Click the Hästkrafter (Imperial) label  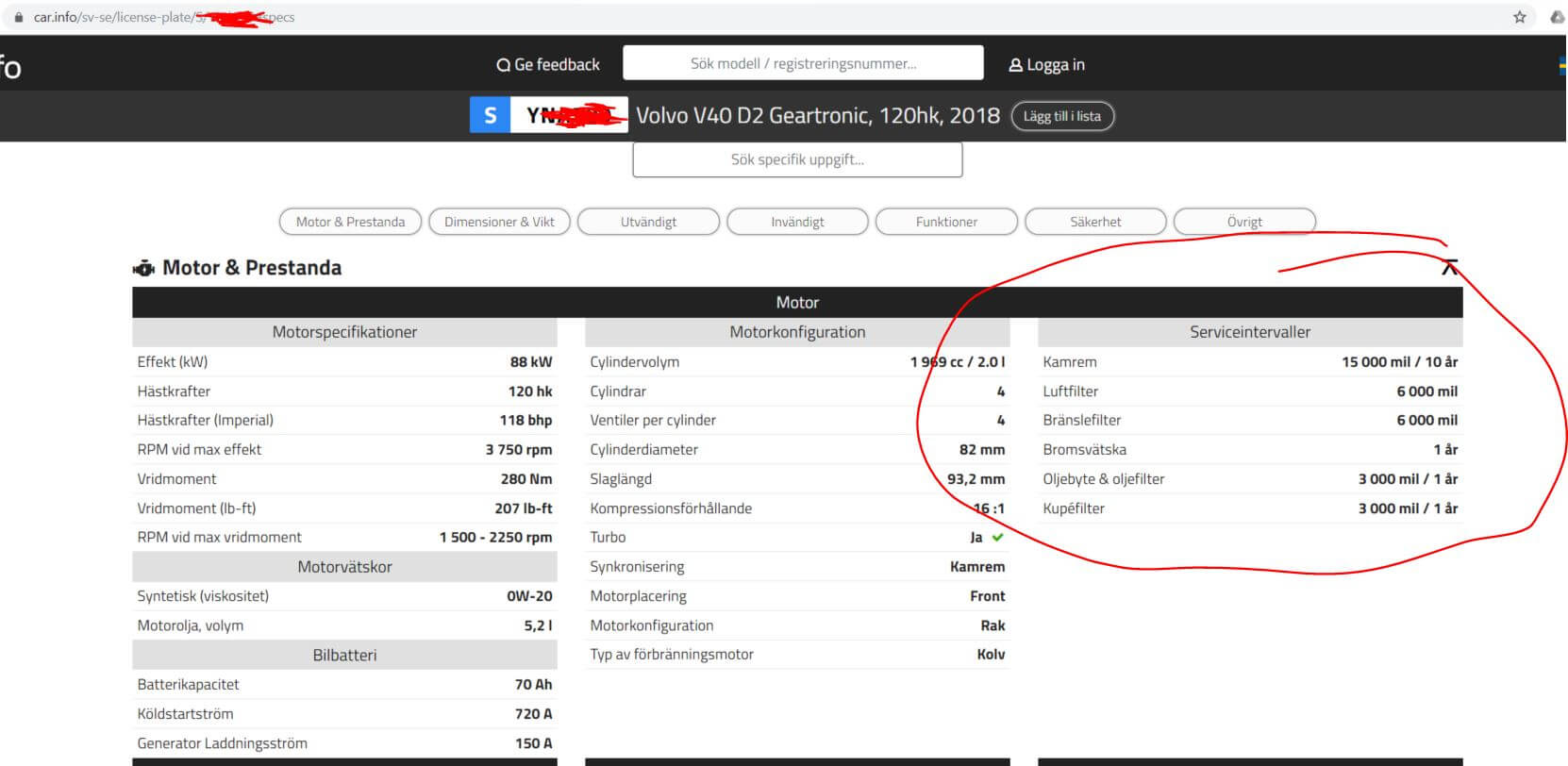pos(206,421)
